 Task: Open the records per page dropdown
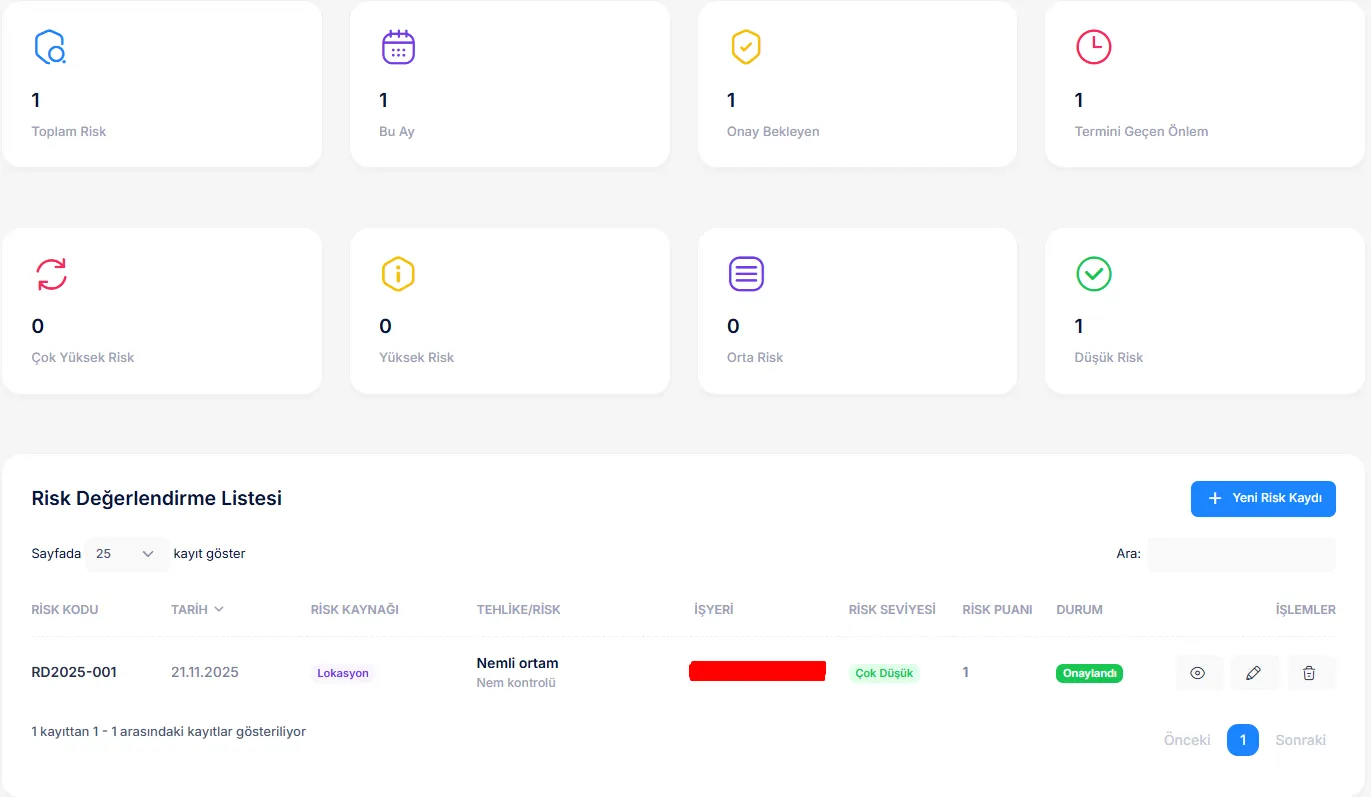127,553
